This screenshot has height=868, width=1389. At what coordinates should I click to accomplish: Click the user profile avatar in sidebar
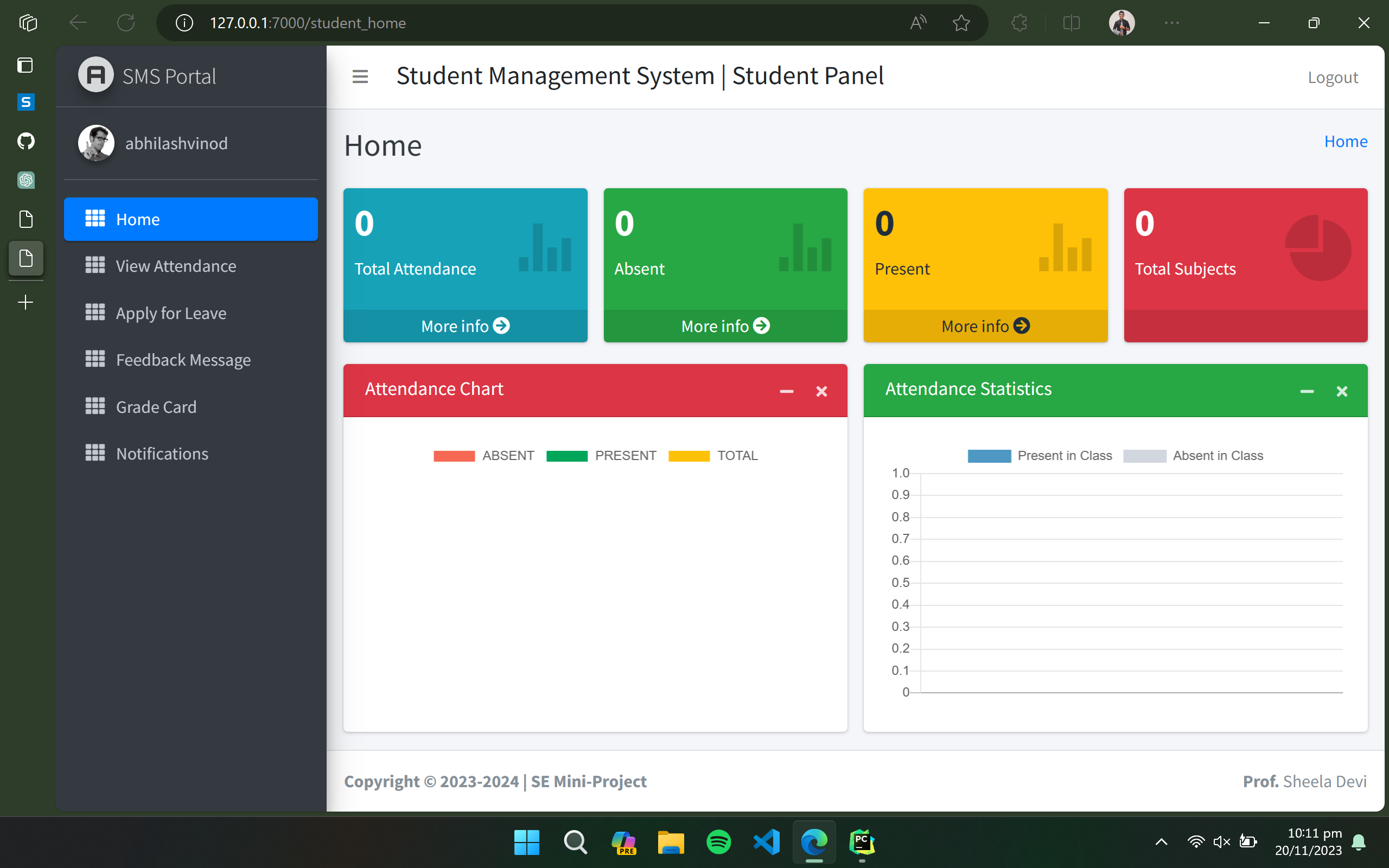coord(95,143)
